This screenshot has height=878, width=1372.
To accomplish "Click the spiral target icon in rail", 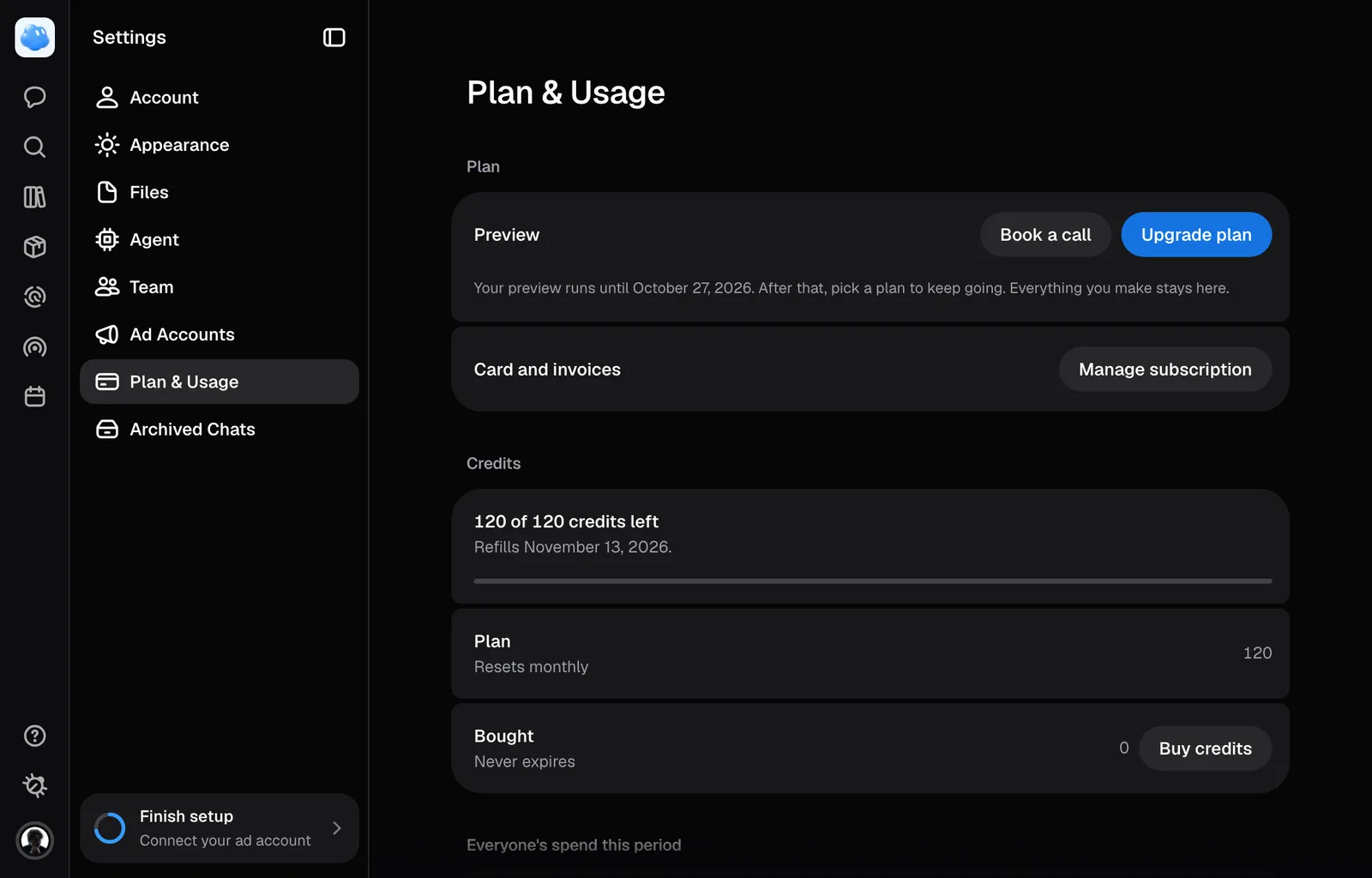I will coord(34,298).
